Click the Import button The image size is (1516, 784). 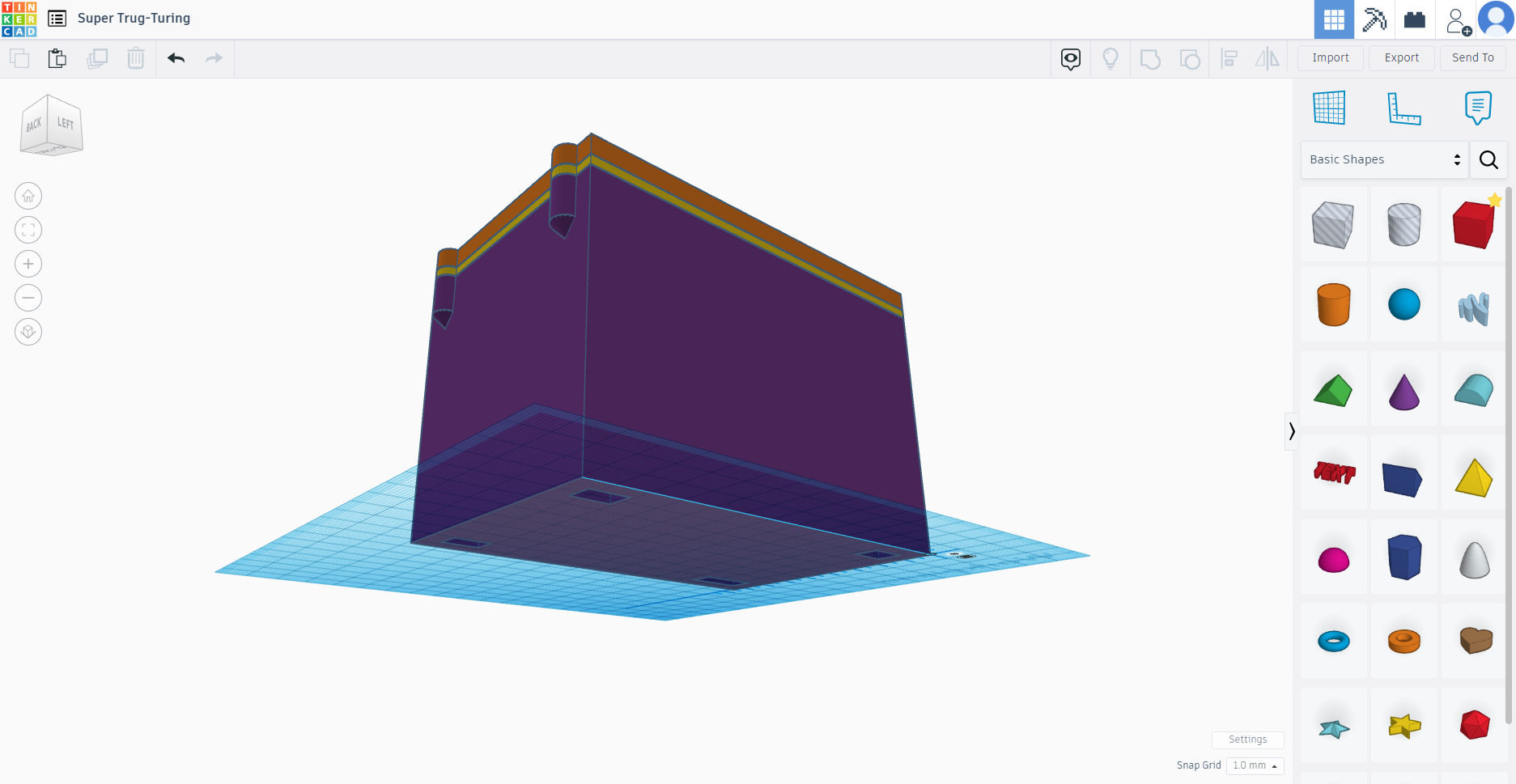pyautogui.click(x=1330, y=57)
